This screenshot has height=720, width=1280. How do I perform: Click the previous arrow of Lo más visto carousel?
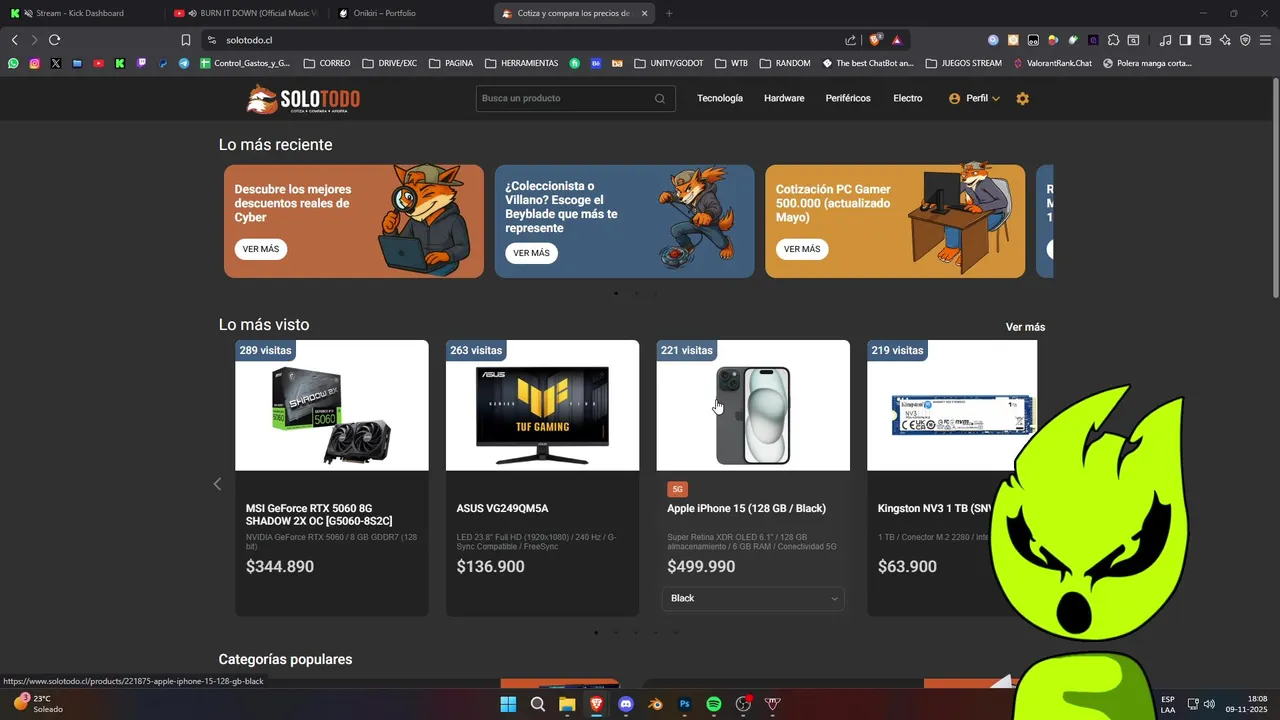click(217, 484)
